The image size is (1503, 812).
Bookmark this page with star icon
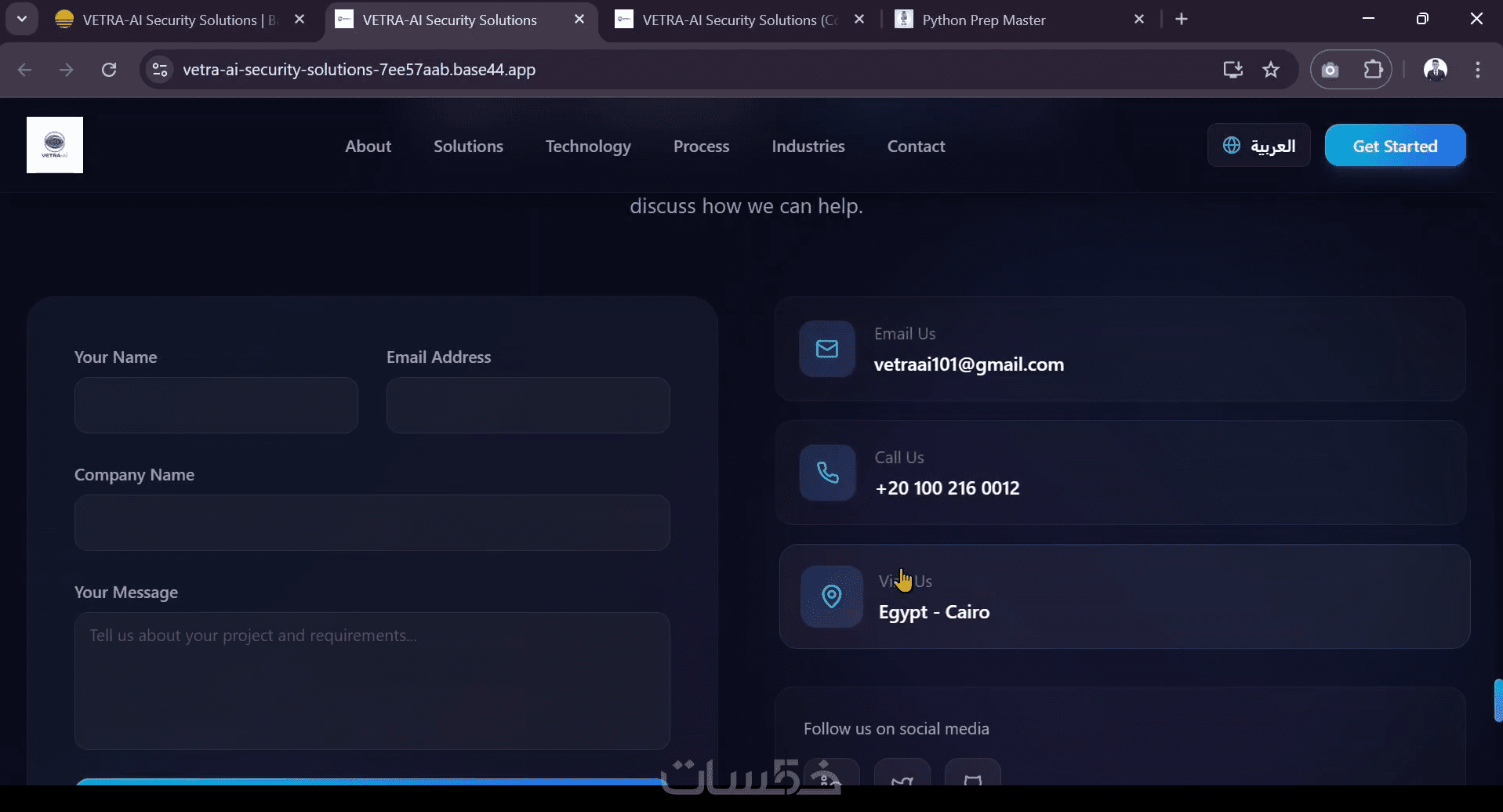click(x=1271, y=70)
